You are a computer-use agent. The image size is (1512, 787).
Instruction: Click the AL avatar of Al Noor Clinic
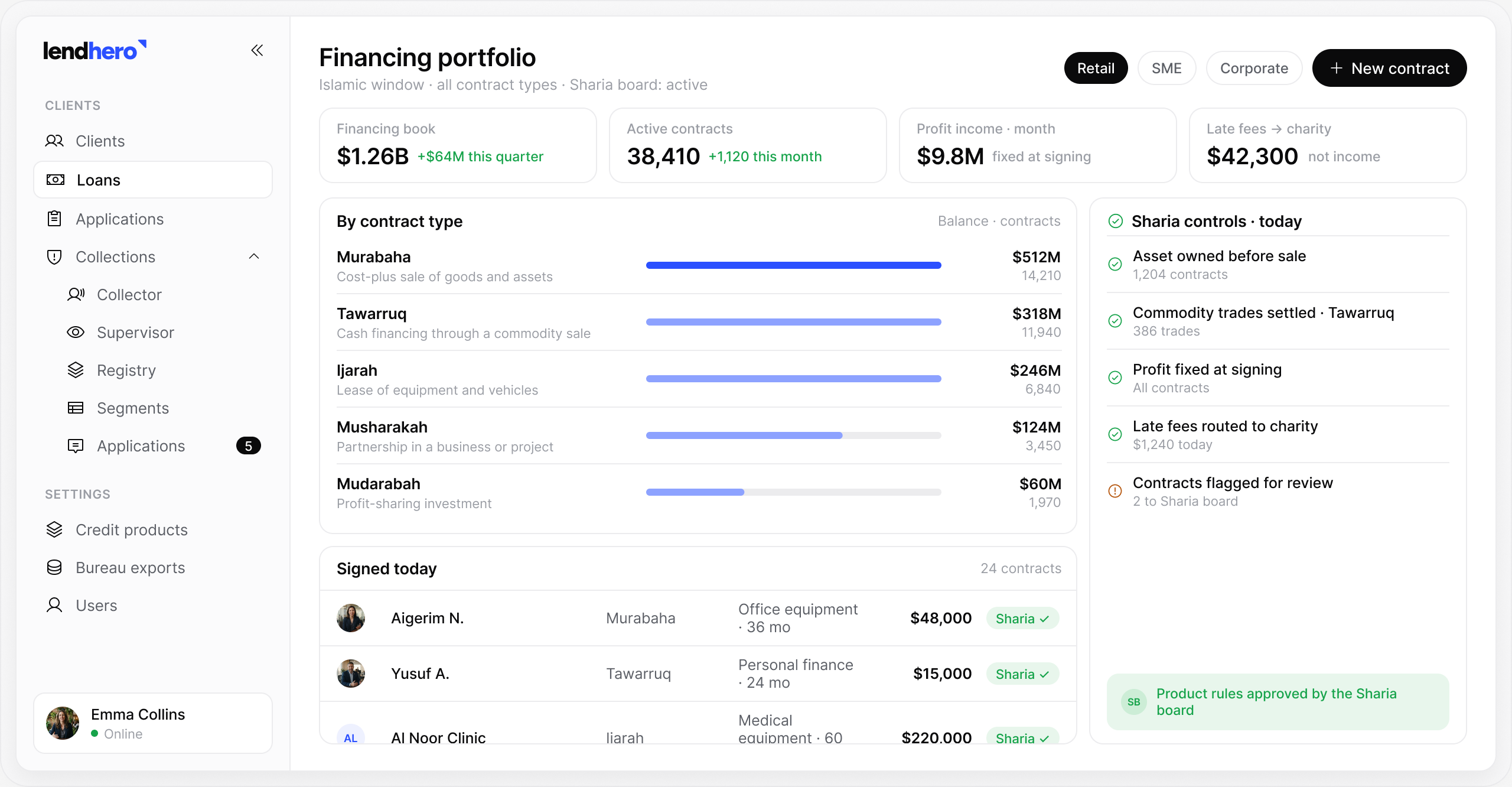coord(351,734)
